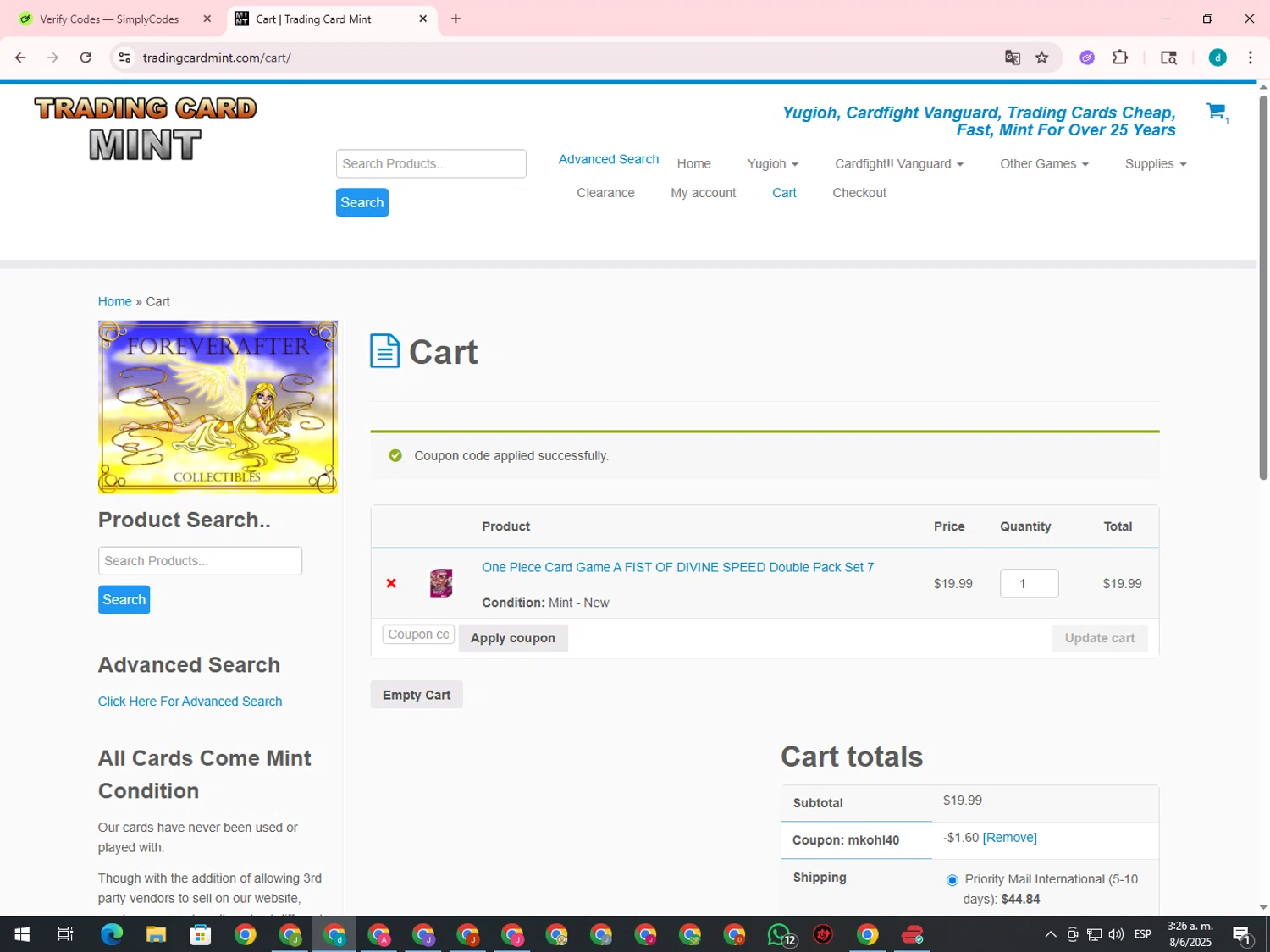
Task: Open the Chrome profile avatar
Action: [x=1218, y=58]
